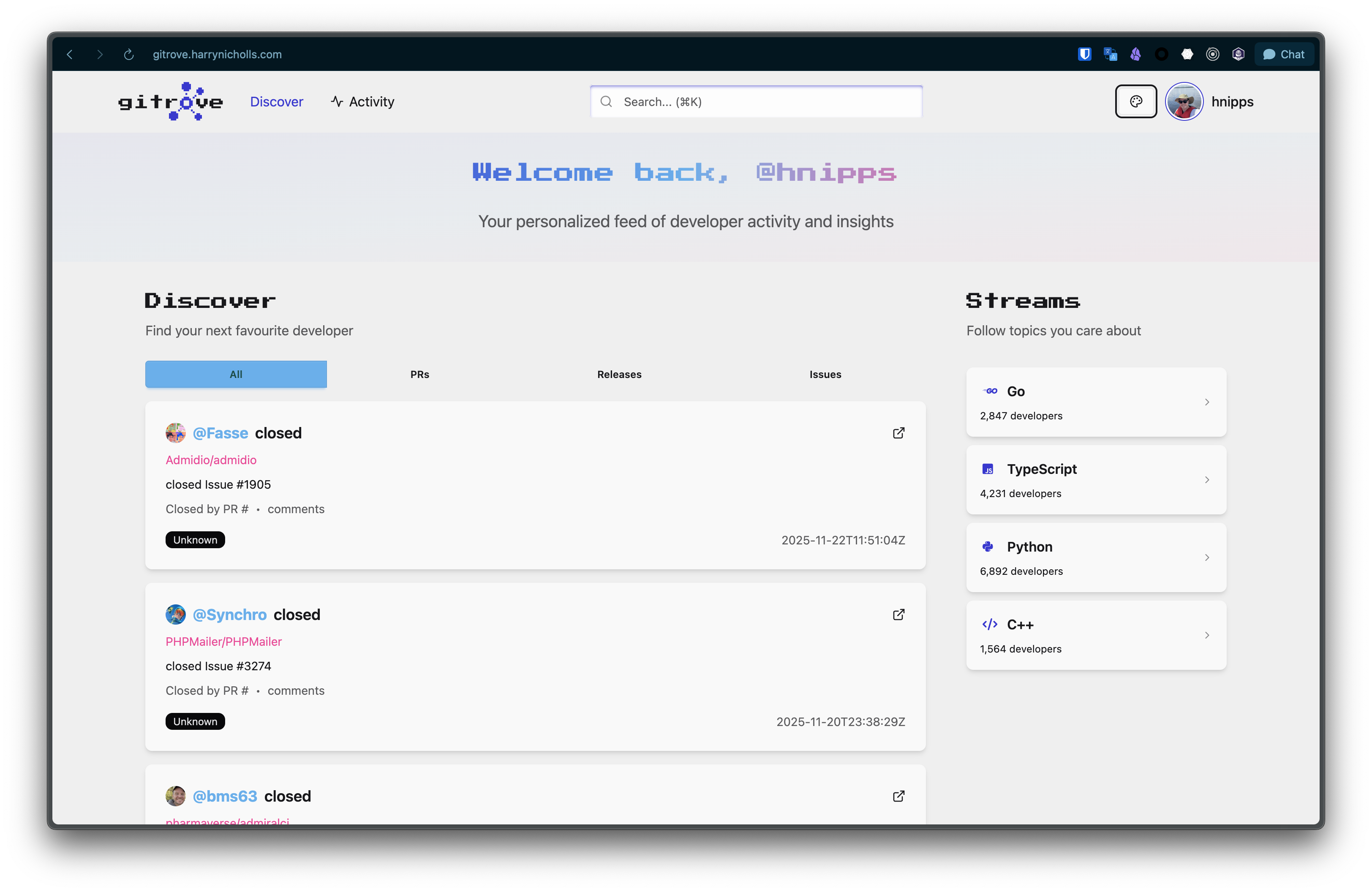Expand the C++ stream chevron
Viewport: 1372px width, 892px height.
pyautogui.click(x=1206, y=635)
